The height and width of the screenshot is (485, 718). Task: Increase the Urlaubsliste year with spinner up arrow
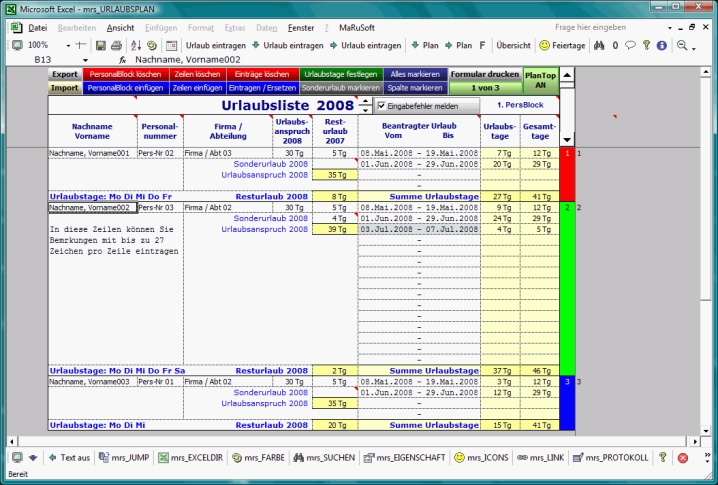coord(366,101)
